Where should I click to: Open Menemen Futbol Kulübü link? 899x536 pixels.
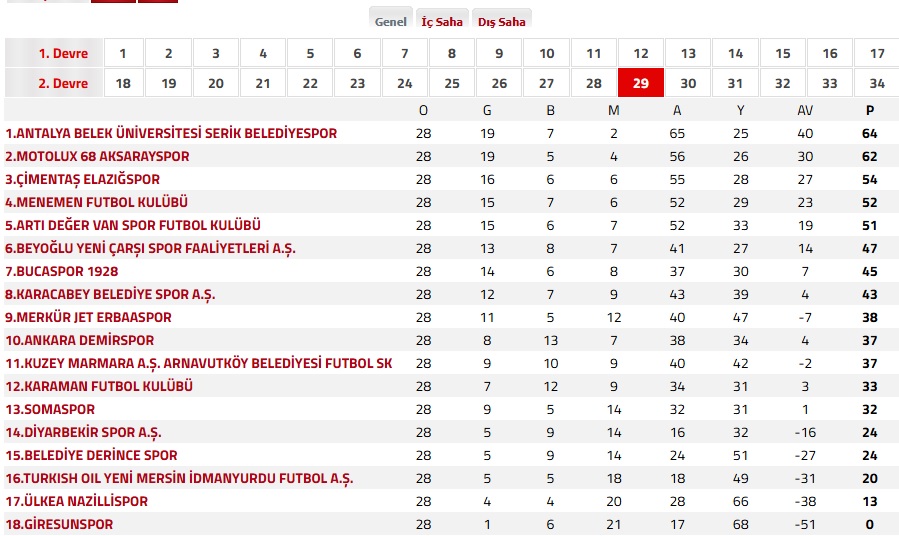[96, 202]
